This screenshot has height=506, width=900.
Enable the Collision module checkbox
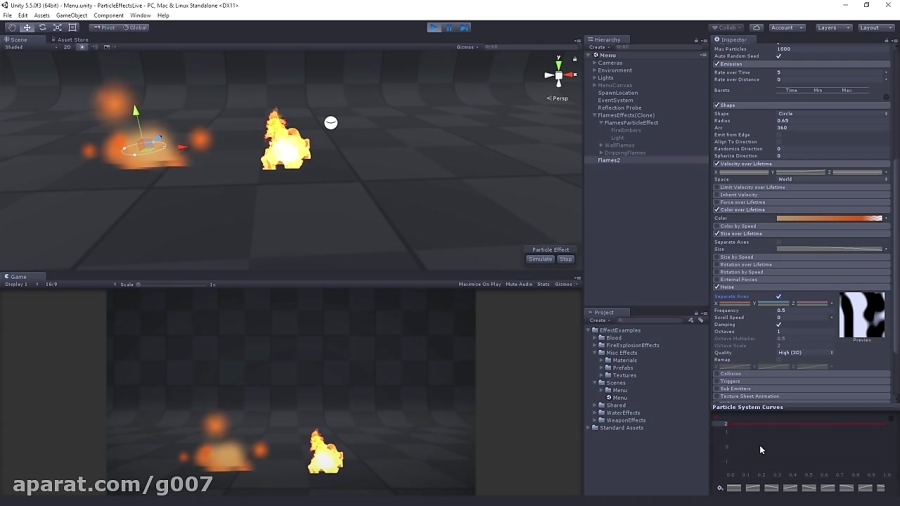pos(717,373)
